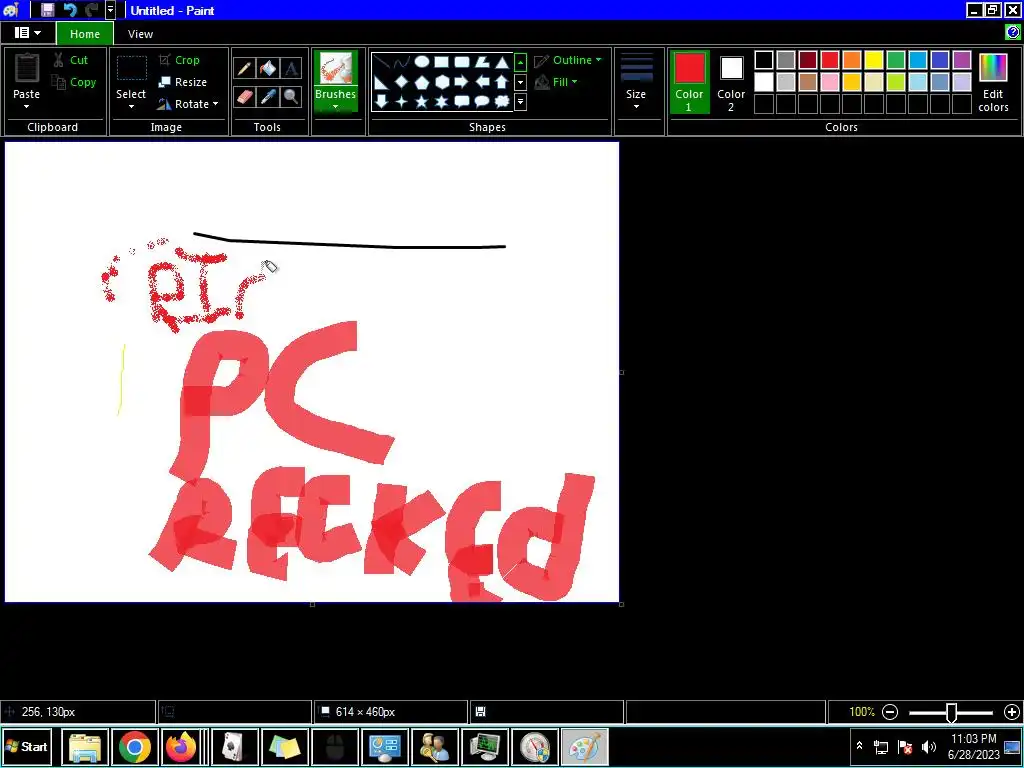This screenshot has width=1024, height=768.
Task: Open the Paint main menu button
Action: pyautogui.click(x=27, y=33)
